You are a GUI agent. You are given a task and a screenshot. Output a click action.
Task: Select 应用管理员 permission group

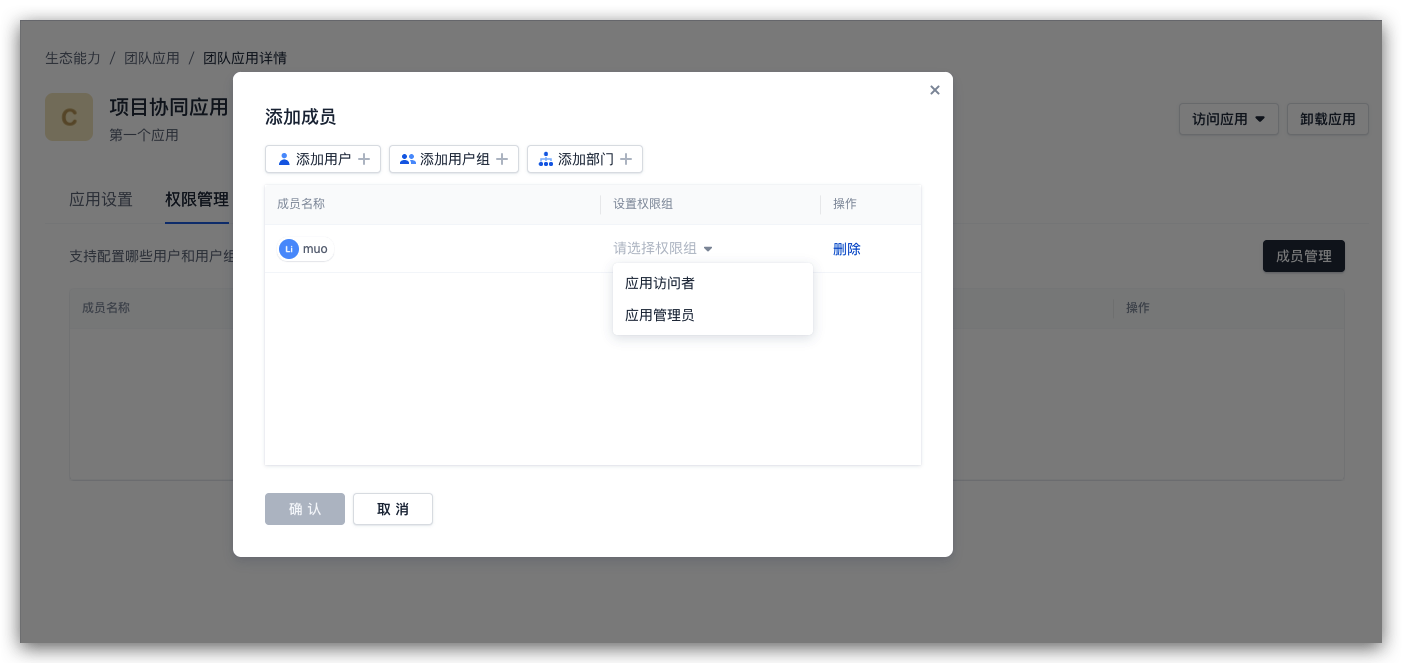coord(713,315)
